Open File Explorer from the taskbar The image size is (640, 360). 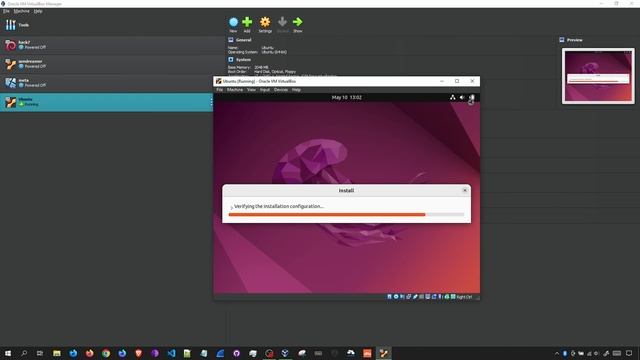coord(57,353)
